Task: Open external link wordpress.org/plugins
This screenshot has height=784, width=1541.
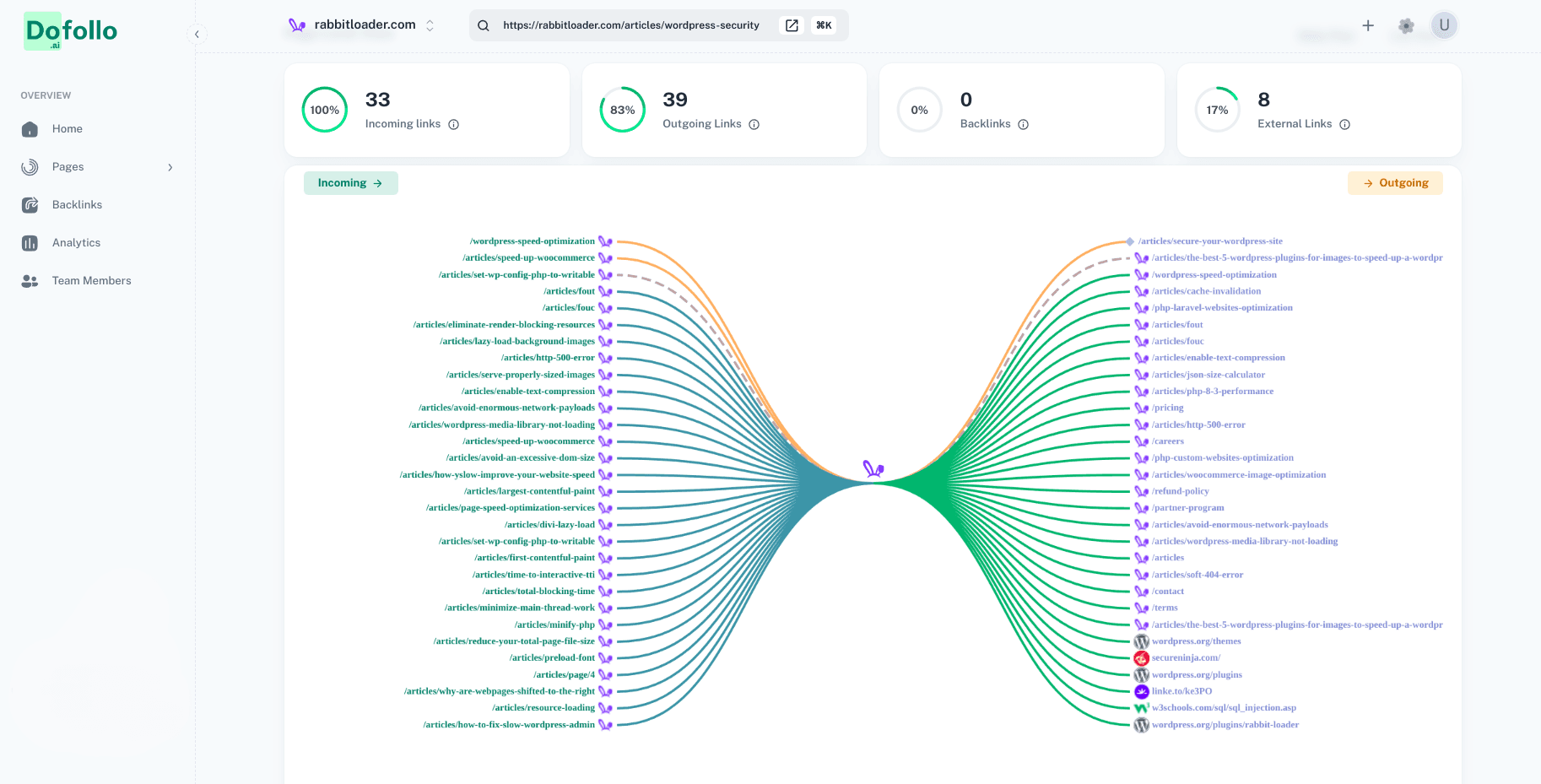Action: pyautogui.click(x=1197, y=675)
